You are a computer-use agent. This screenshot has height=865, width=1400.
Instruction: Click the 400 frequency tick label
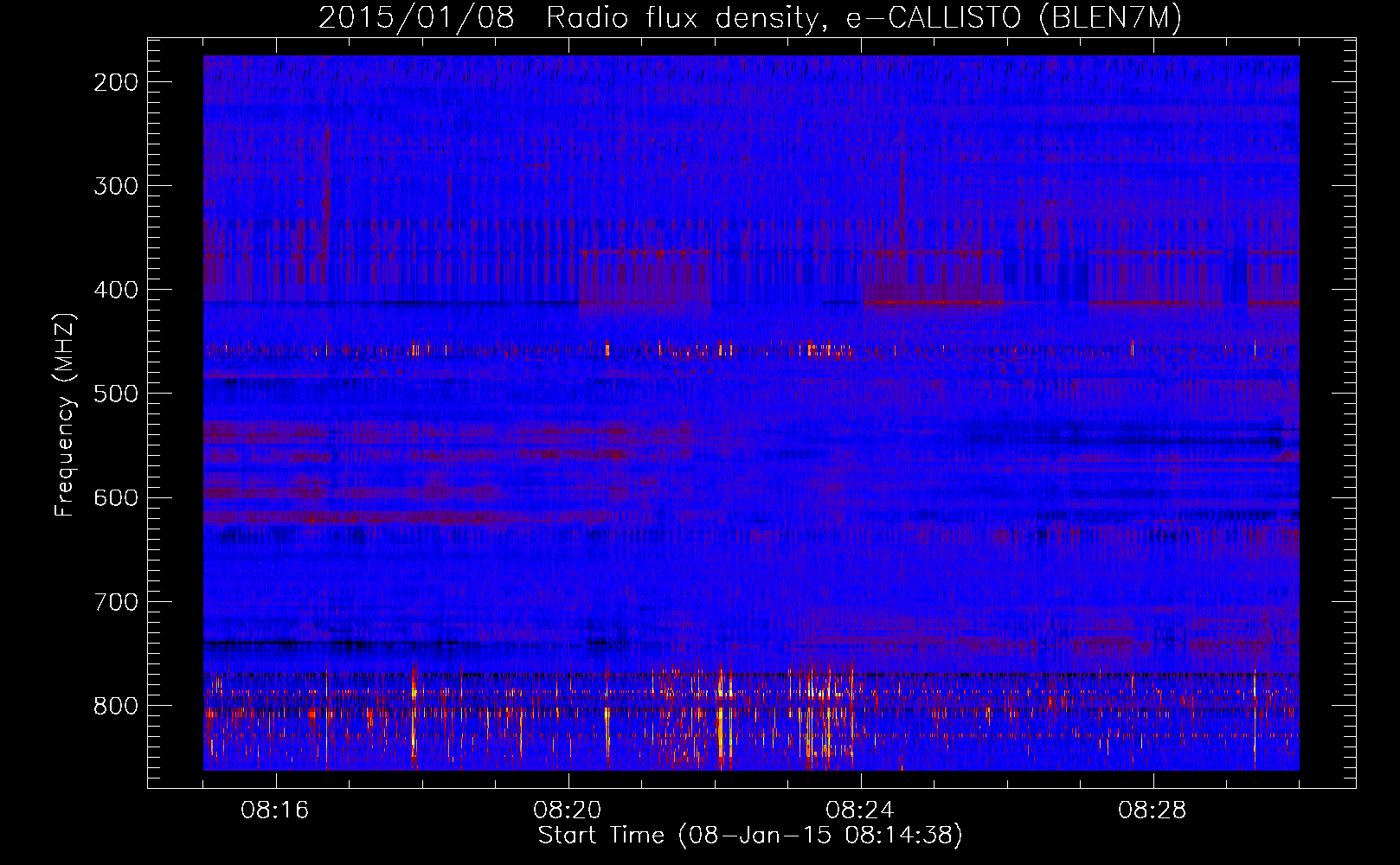(116, 290)
